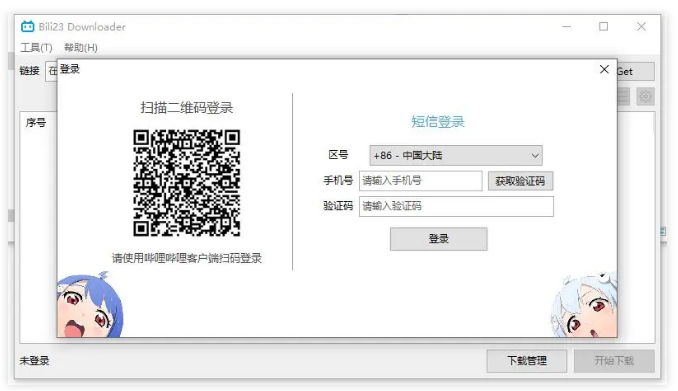Click the 扫描二维码登录 heading text
678x391 pixels.
[186, 108]
